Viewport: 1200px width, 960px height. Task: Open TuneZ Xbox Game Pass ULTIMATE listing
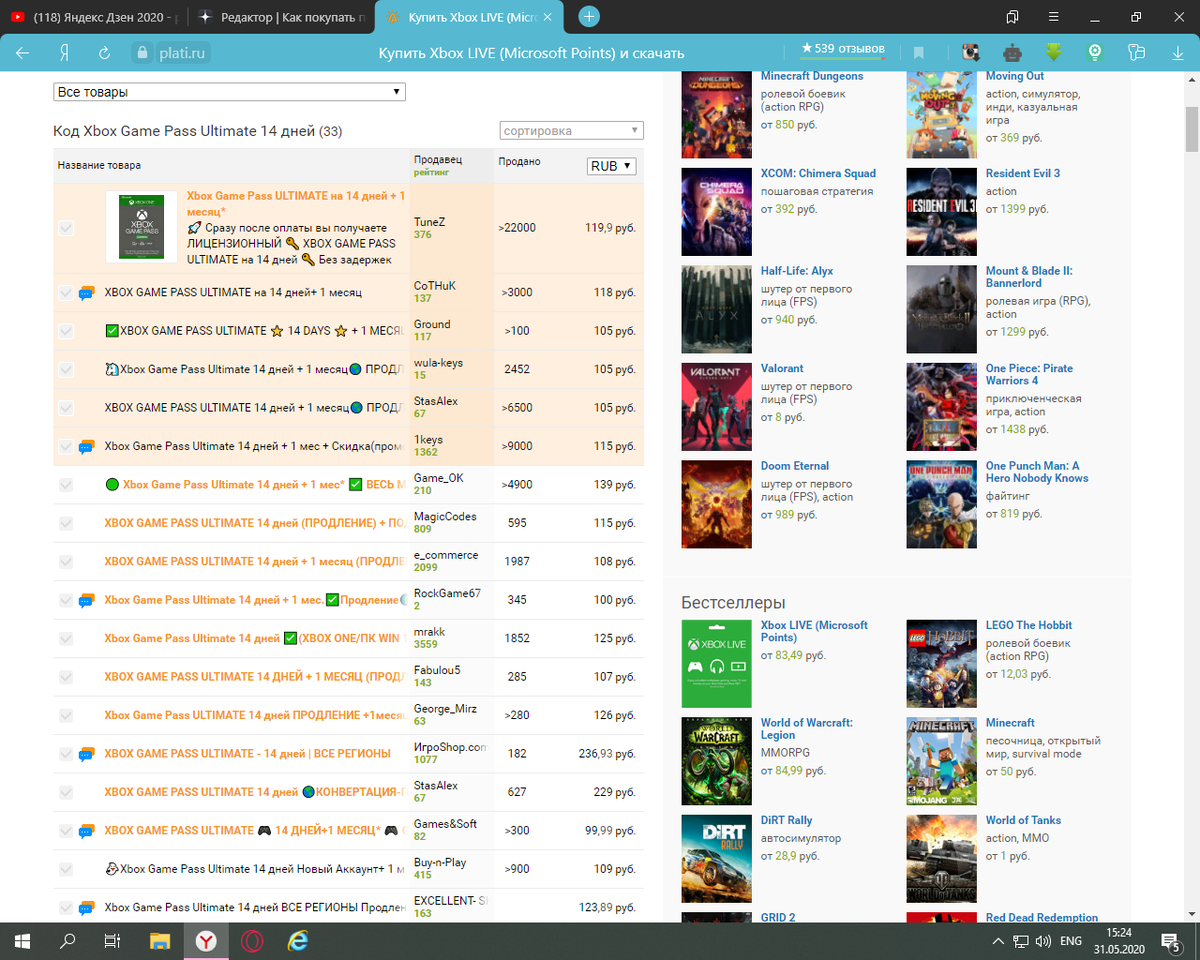[296, 203]
